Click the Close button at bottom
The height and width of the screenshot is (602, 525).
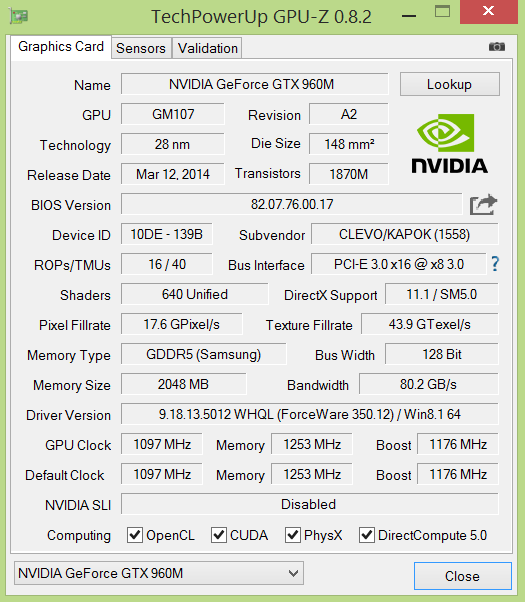463,576
